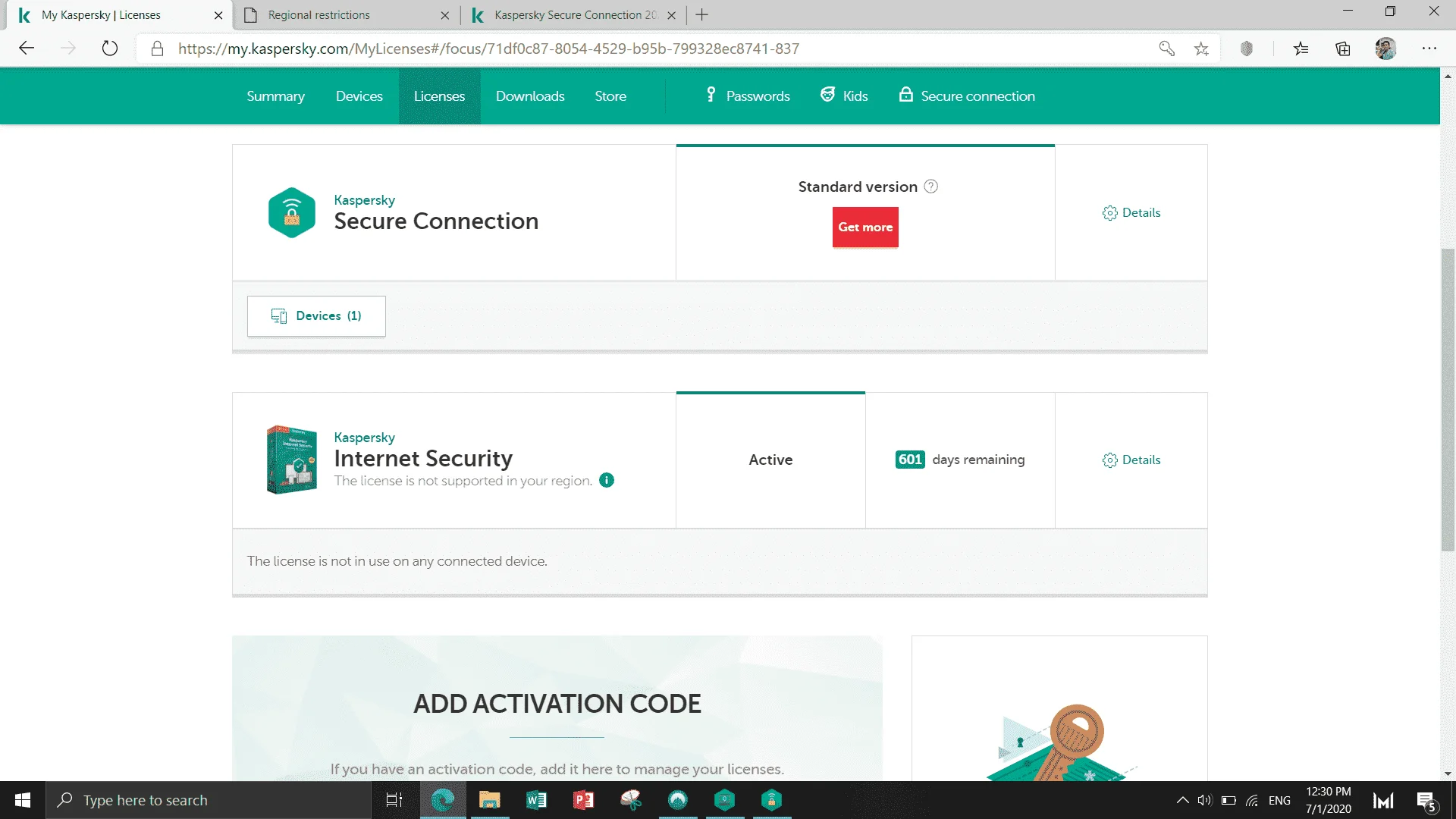Open the Windows Start menu
The width and height of the screenshot is (1456, 819).
[23, 800]
